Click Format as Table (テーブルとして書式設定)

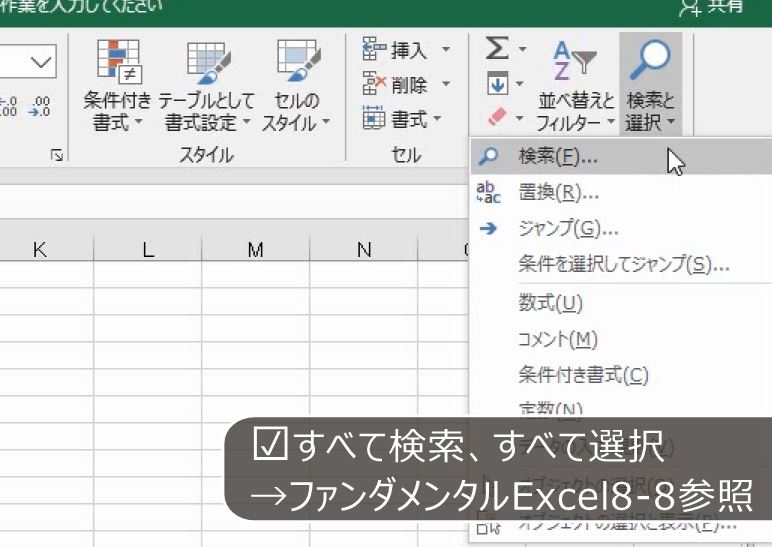[x=206, y=85]
